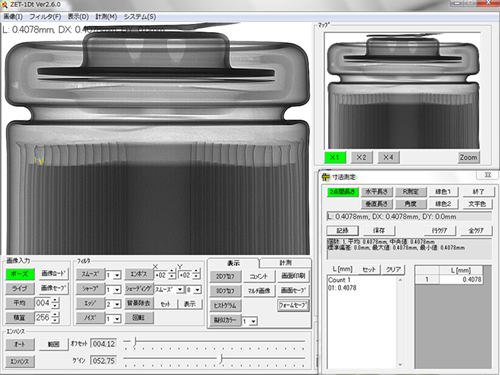Click the フォームセーブ button
The height and width of the screenshot is (375, 500).
[x=293, y=305]
